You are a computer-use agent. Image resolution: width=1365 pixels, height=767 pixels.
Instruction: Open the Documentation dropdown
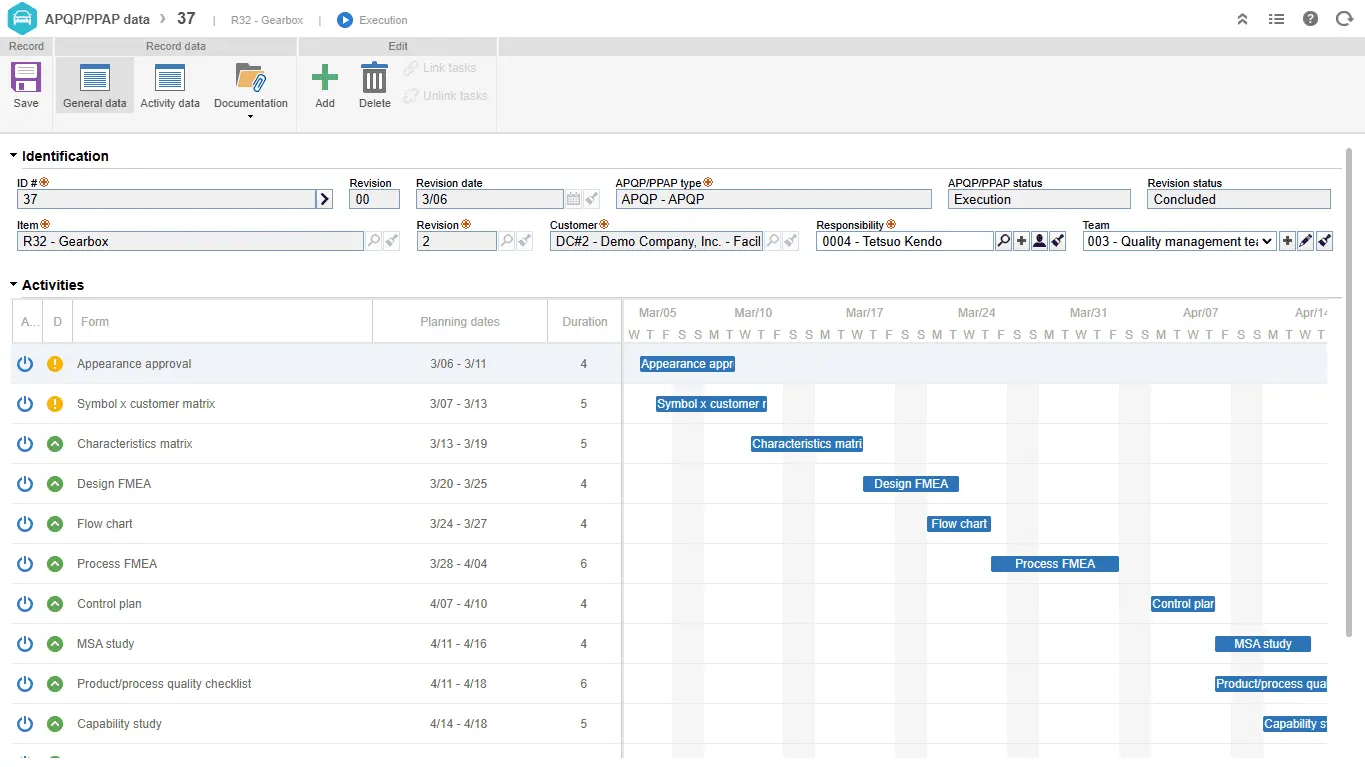pyautogui.click(x=250, y=90)
